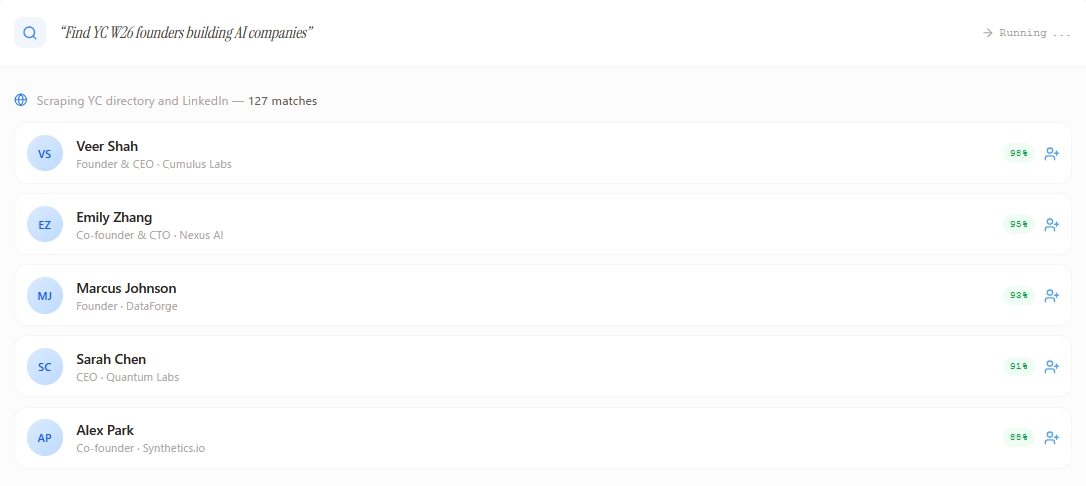Add Marcus Johnson as a contact
Image resolution: width=1086 pixels, height=486 pixels.
1051,296
